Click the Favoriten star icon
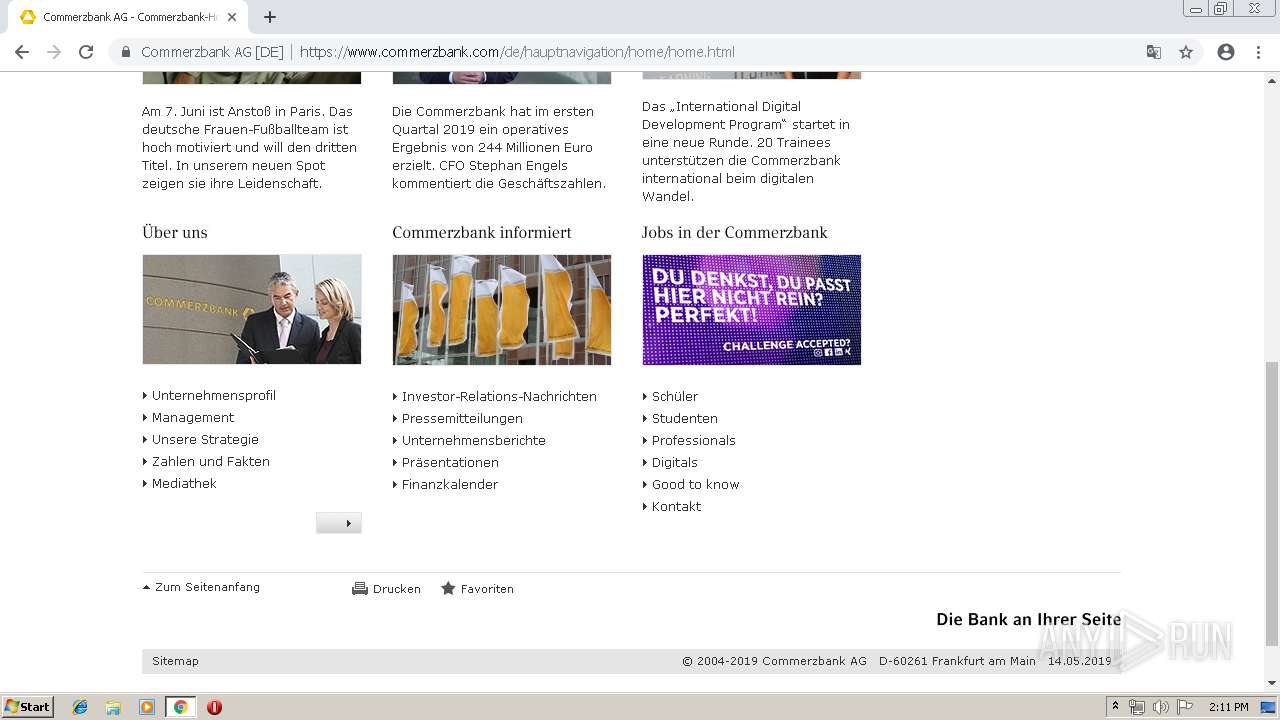Viewport: 1280px width, 720px height. 448,589
